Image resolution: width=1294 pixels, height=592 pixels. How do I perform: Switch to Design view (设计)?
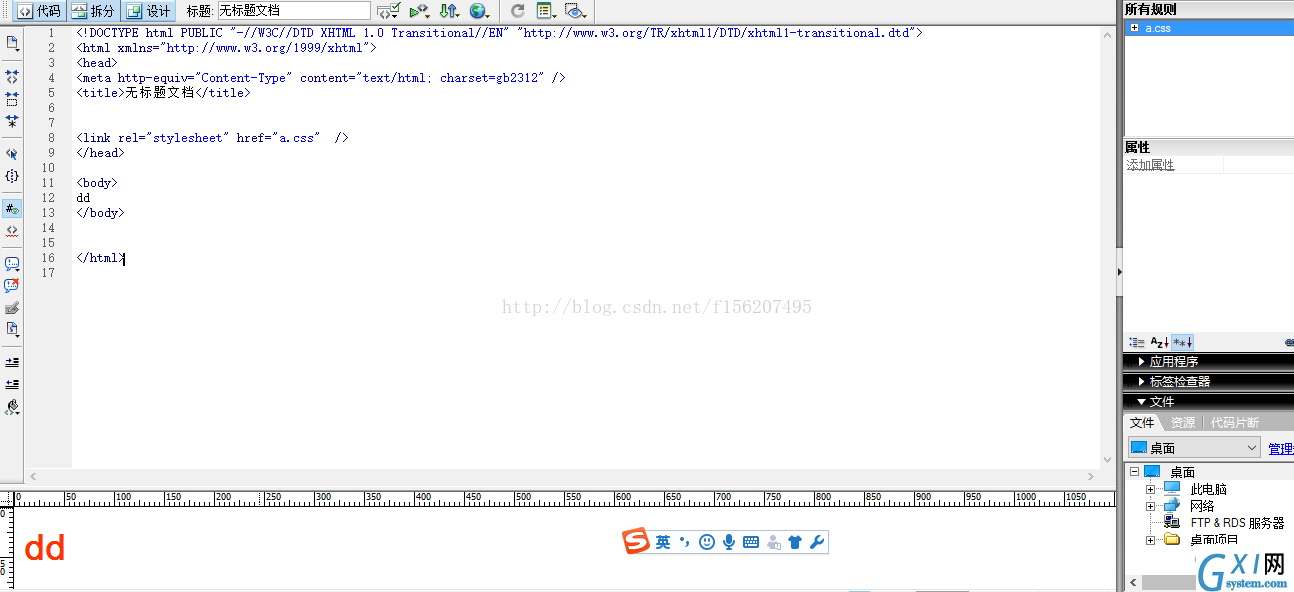tap(148, 11)
